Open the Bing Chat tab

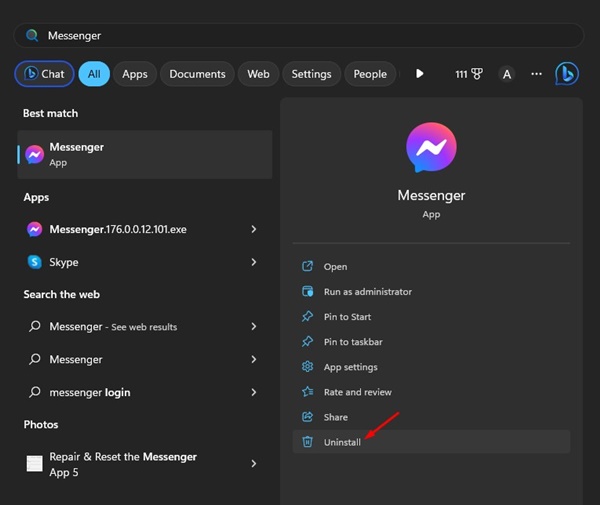click(42, 74)
